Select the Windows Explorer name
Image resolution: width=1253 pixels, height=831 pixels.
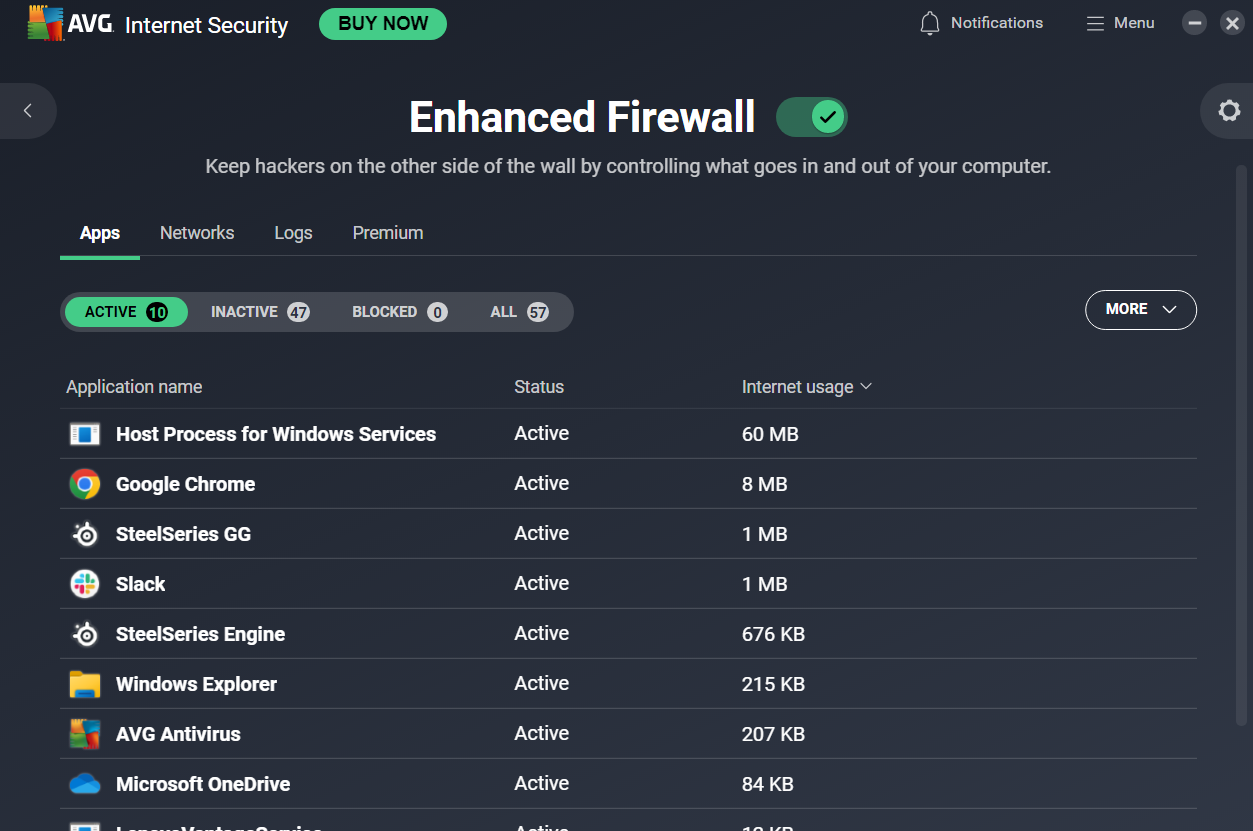[x=196, y=684]
